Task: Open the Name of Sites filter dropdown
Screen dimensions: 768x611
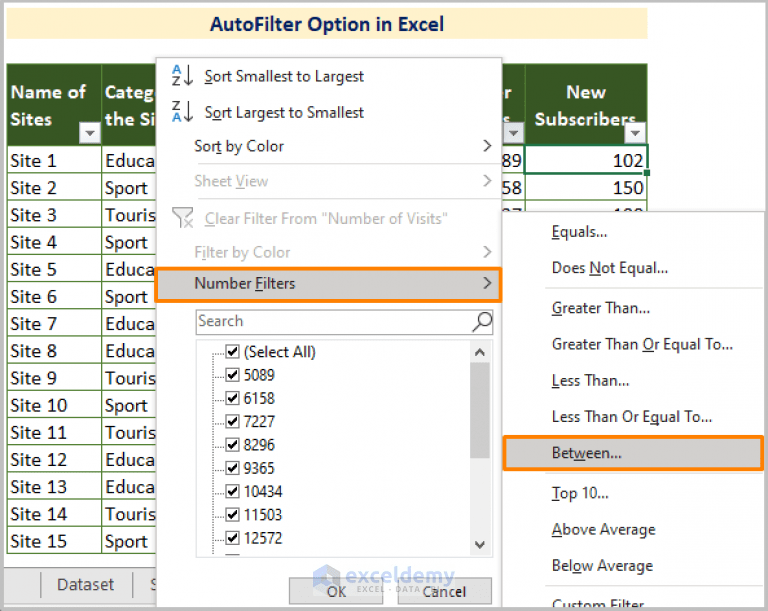Action: click(x=90, y=133)
